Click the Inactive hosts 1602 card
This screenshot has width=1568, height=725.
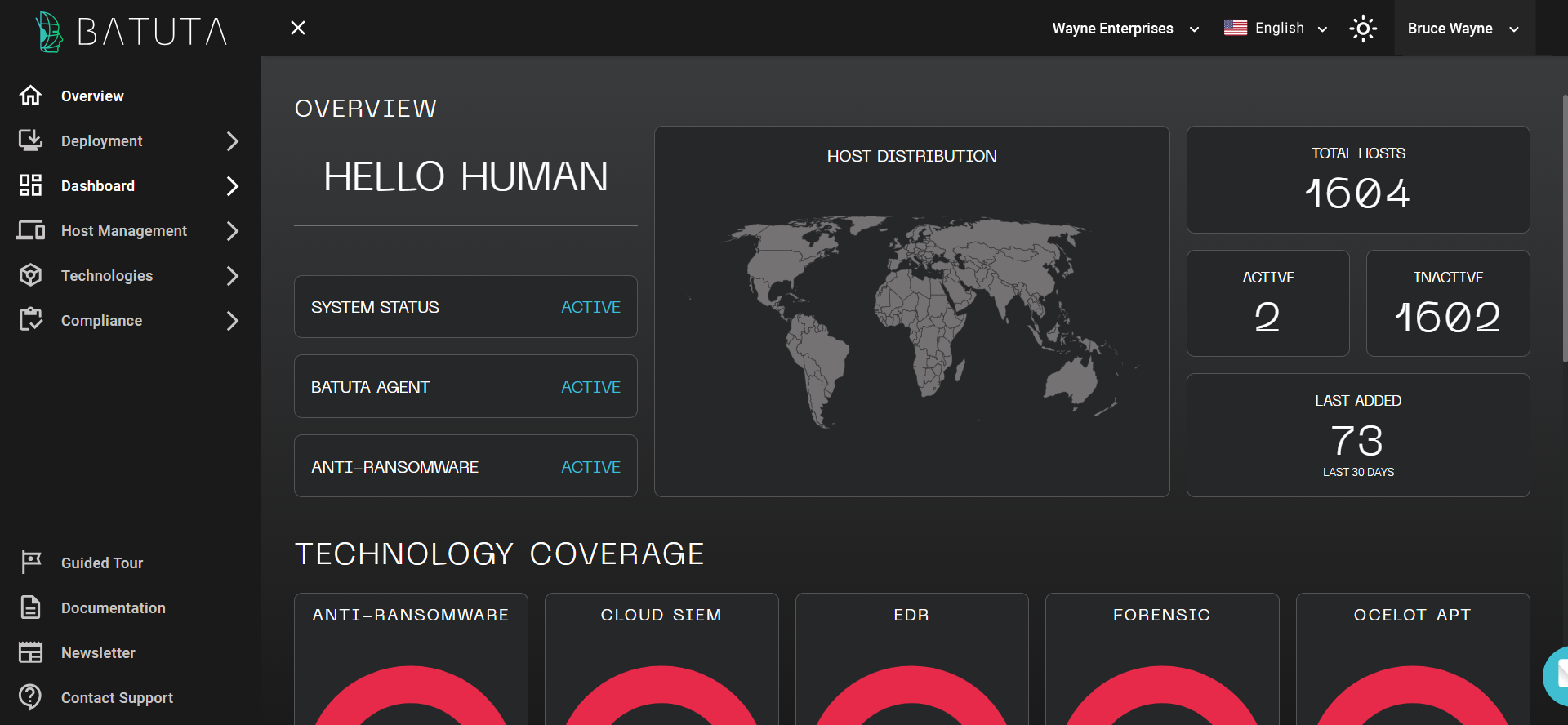(1447, 303)
